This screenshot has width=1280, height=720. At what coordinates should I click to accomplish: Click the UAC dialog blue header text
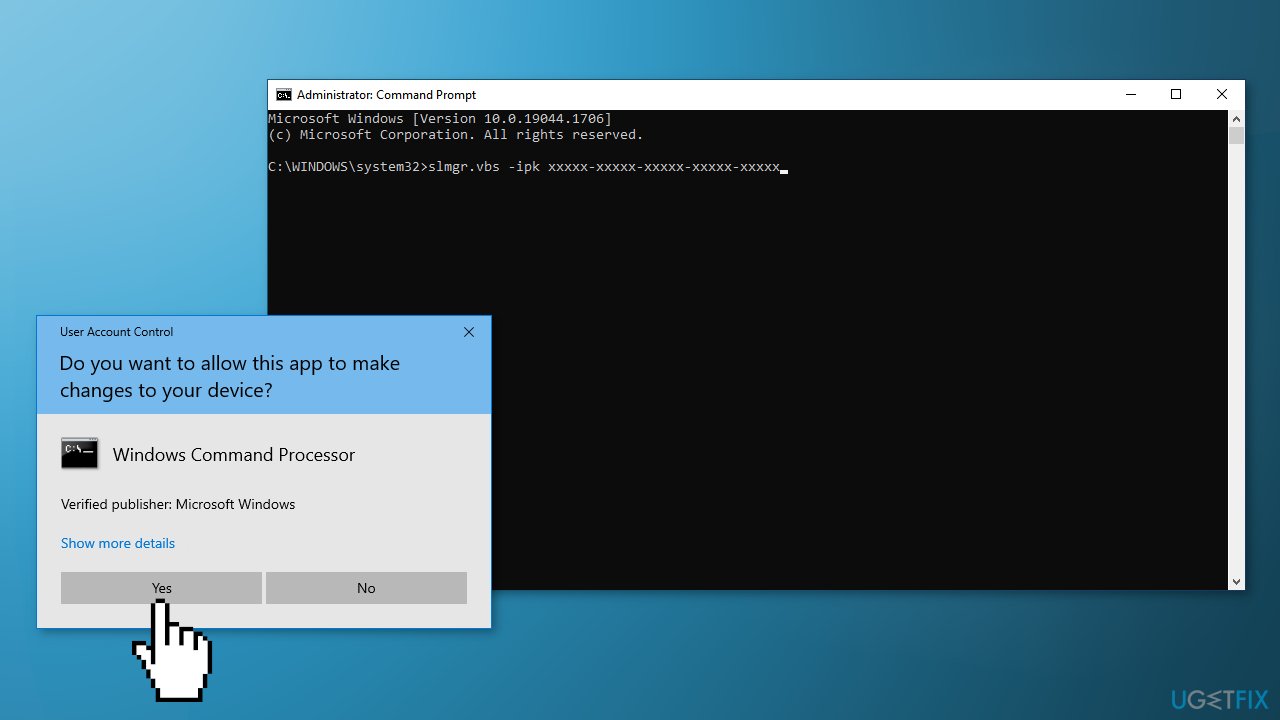click(x=229, y=377)
